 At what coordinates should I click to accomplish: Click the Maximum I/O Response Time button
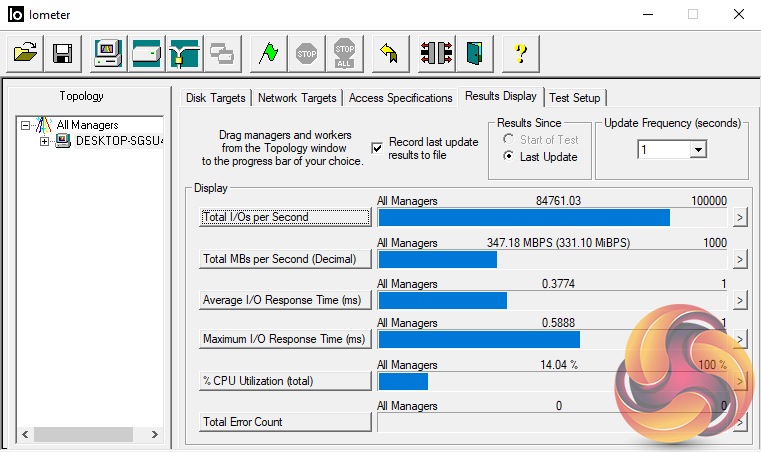pyautogui.click(x=285, y=339)
